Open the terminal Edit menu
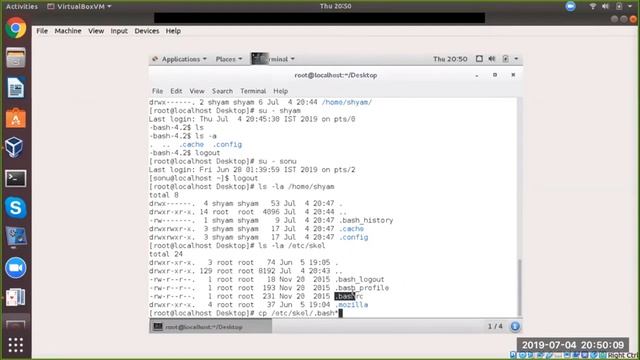640x360 pixels. [176, 91]
